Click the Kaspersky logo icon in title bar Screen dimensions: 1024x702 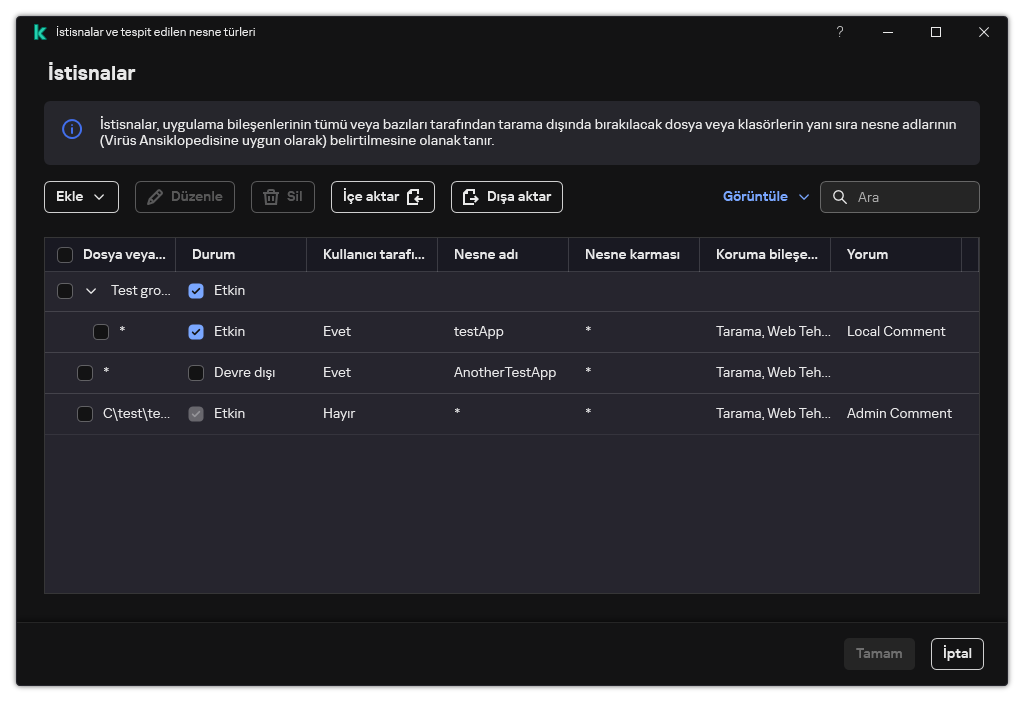[40, 32]
